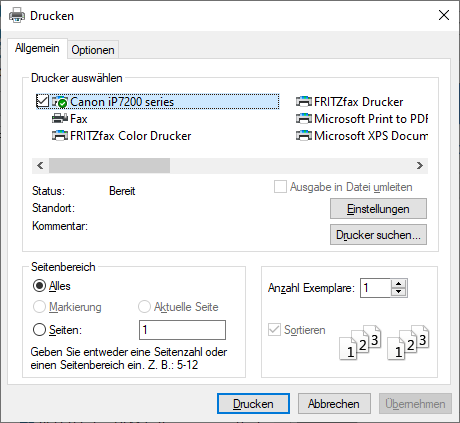Open the Allgemein tab

coord(37,48)
